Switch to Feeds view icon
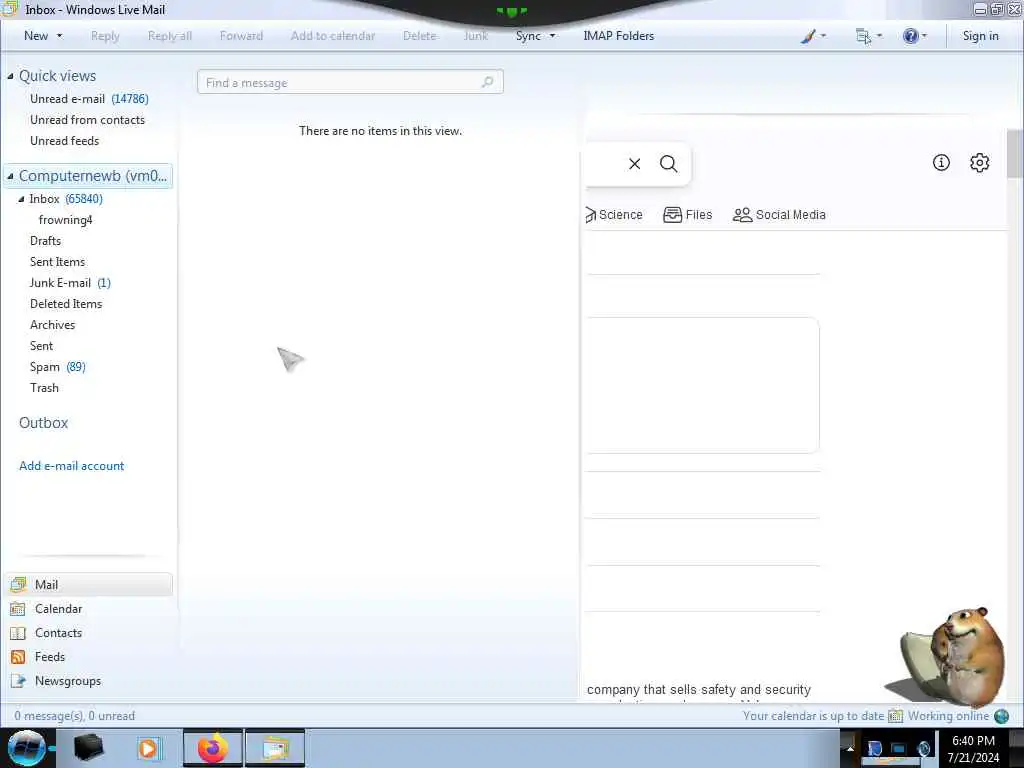 coord(18,657)
